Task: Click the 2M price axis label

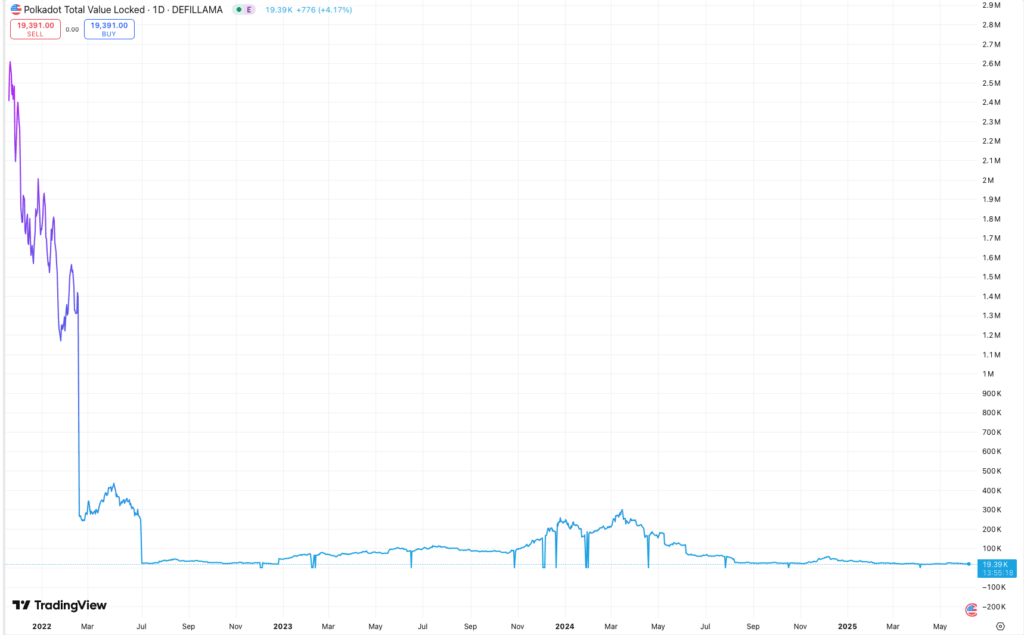Action: point(988,180)
